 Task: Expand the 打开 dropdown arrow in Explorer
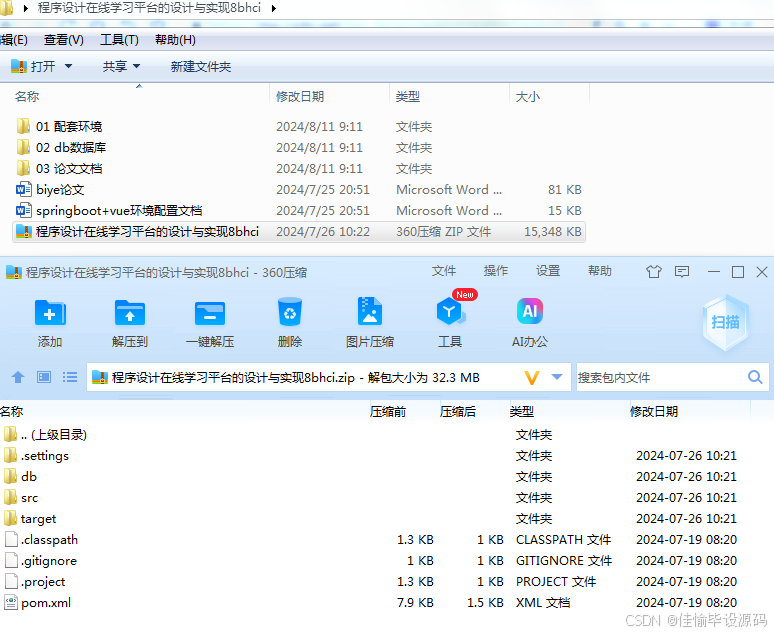pyautogui.click(x=69, y=66)
